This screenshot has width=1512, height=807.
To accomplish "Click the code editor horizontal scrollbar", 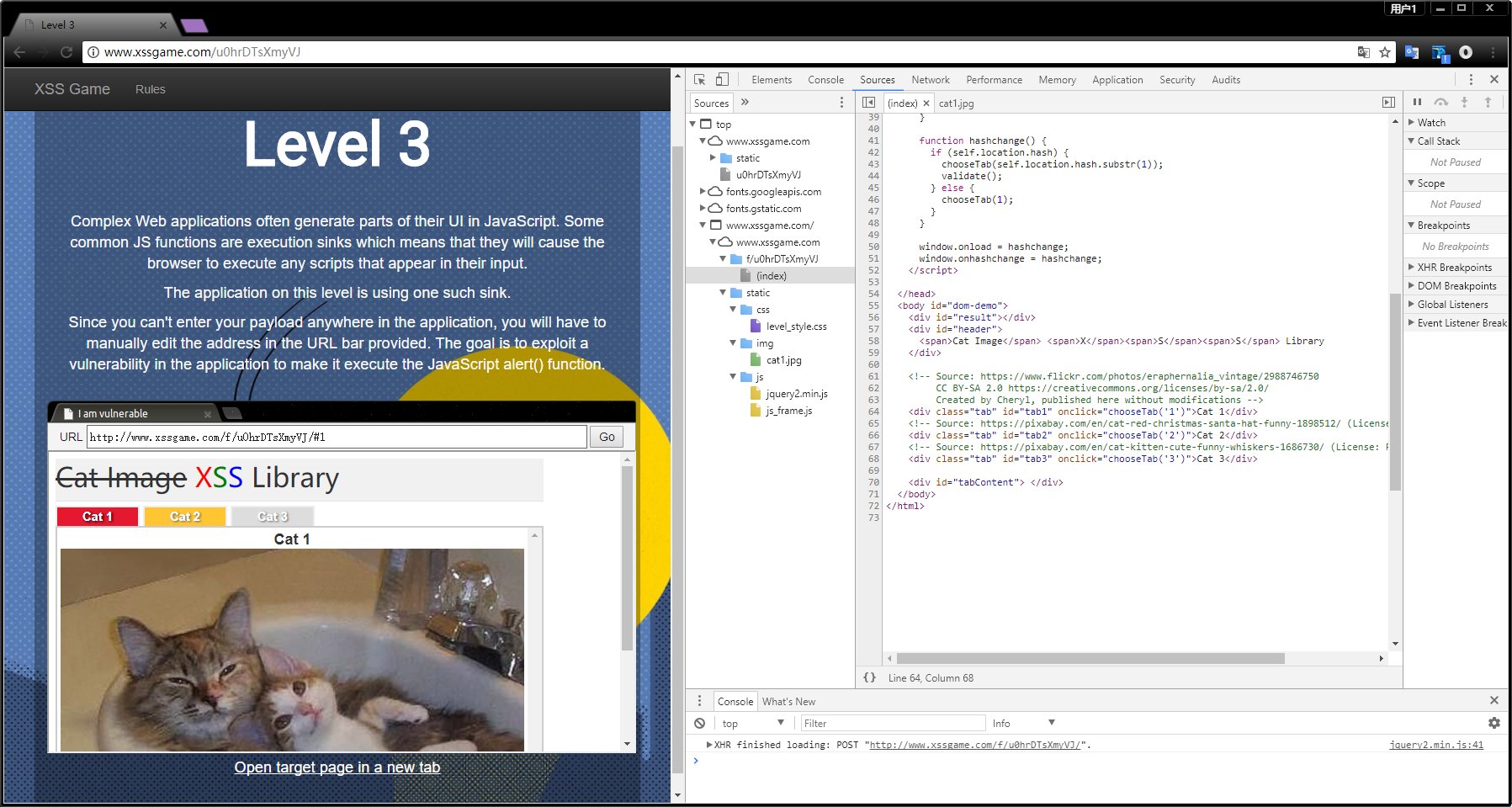I will 1090,659.
